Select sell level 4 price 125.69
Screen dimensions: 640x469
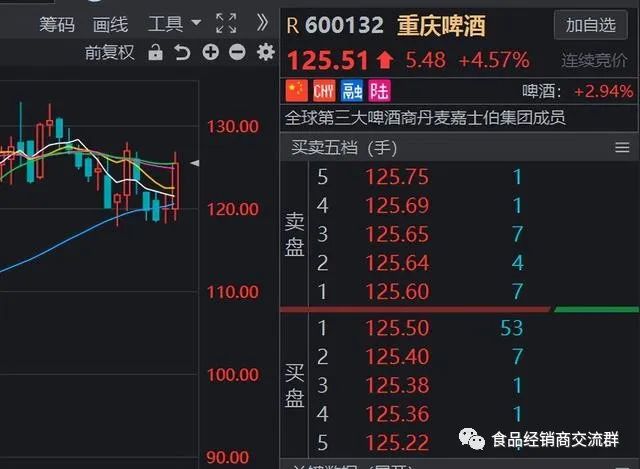(x=397, y=205)
